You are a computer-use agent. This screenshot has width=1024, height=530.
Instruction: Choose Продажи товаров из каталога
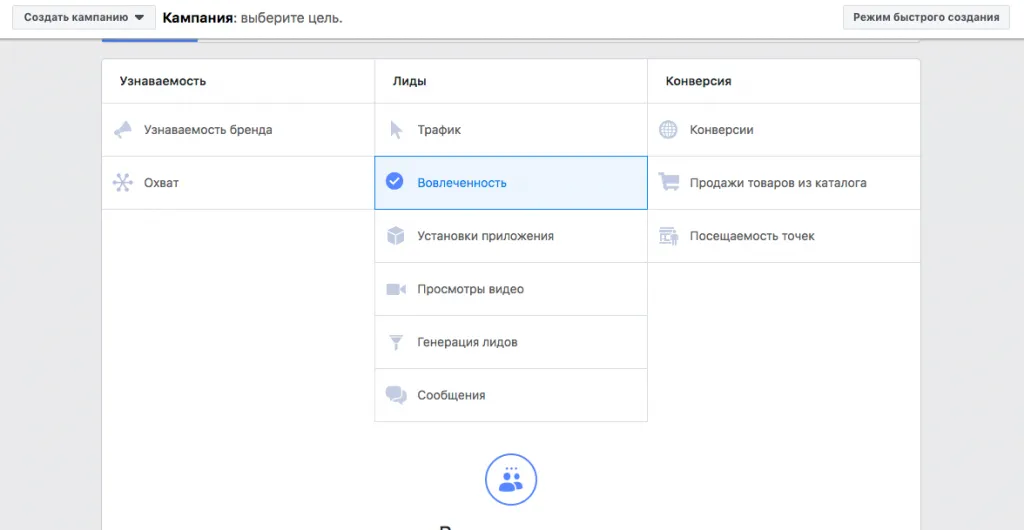click(x=784, y=183)
